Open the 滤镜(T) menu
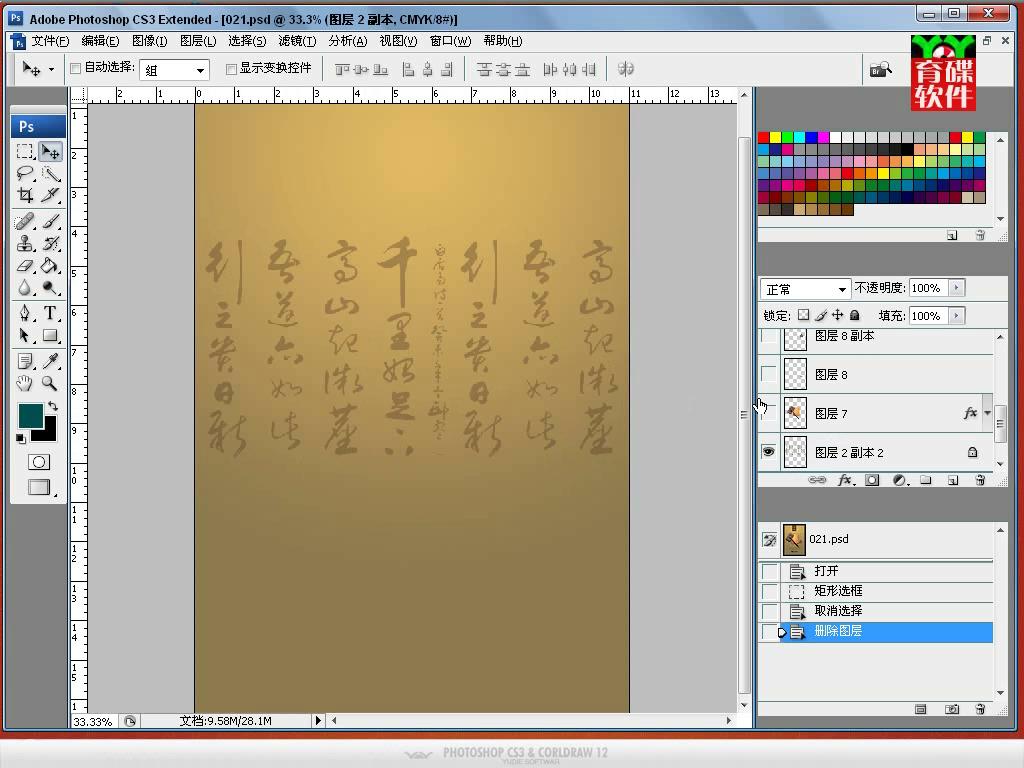 [x=297, y=41]
